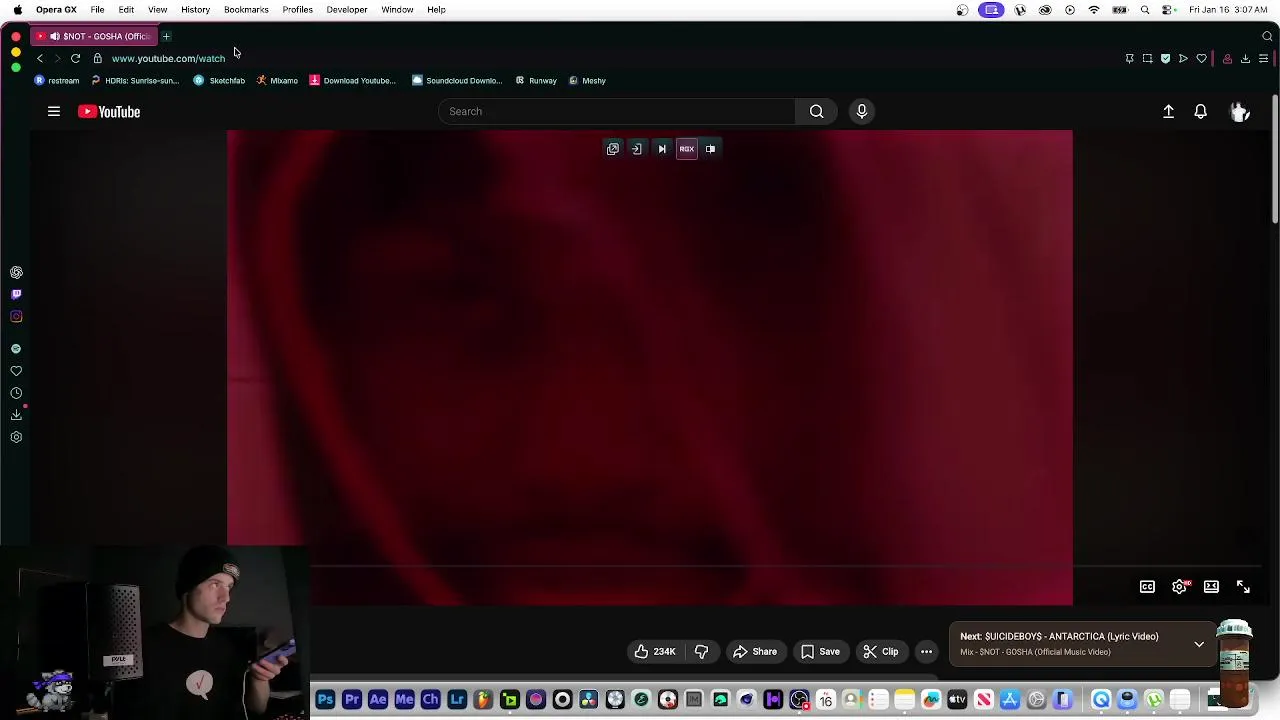
Task: Open the restream bookmark
Action: pos(57,81)
